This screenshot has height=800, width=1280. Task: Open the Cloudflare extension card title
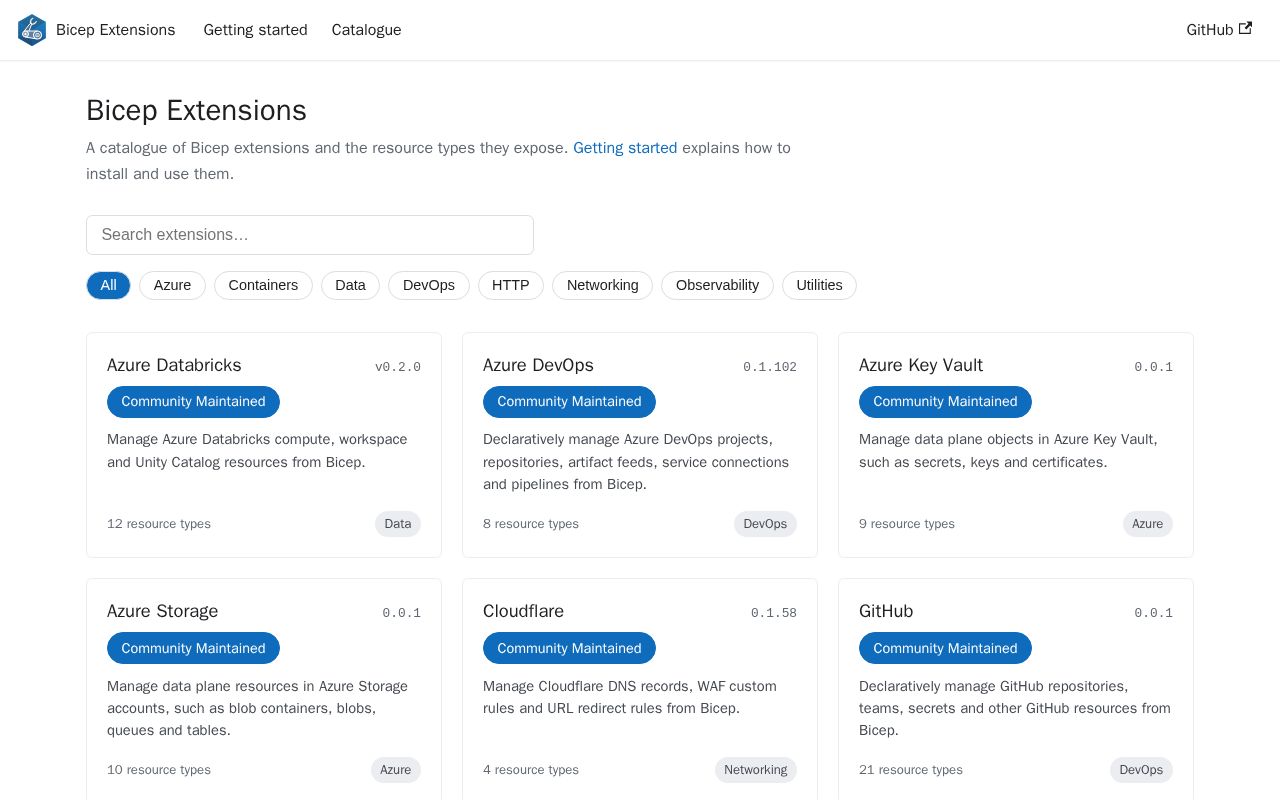pos(523,611)
